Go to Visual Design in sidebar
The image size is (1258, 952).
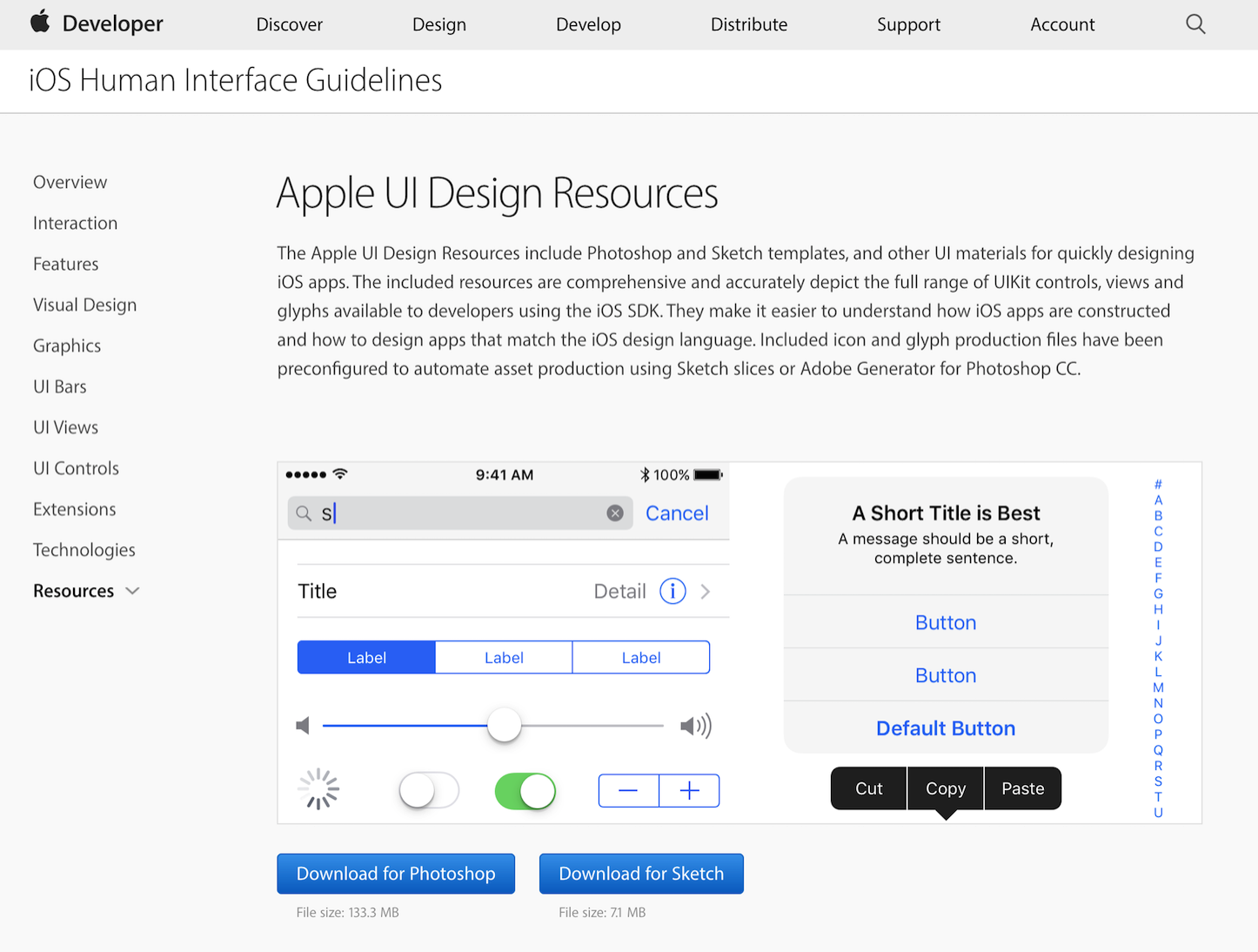point(85,305)
